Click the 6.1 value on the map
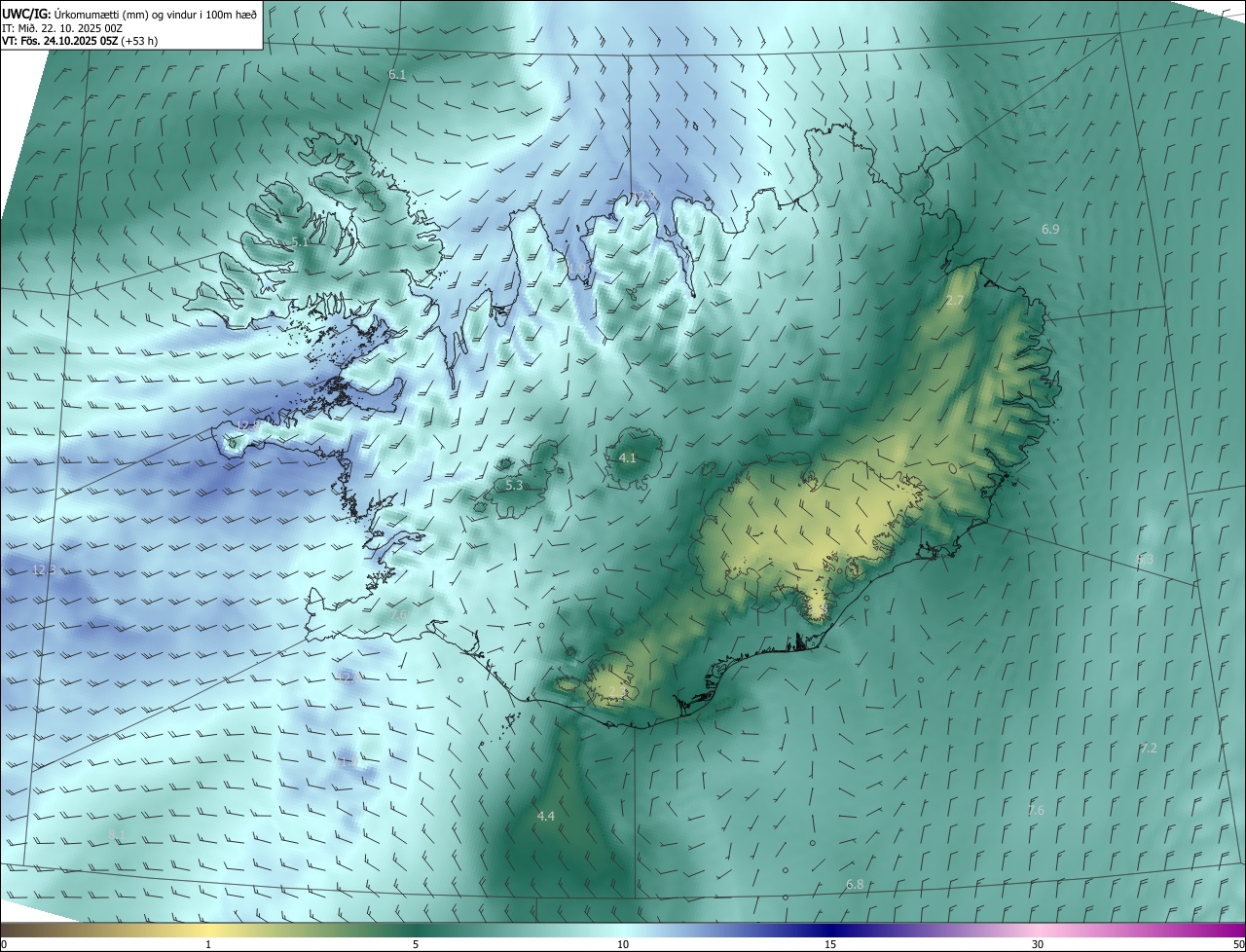The image size is (1246, 952). coord(397,75)
